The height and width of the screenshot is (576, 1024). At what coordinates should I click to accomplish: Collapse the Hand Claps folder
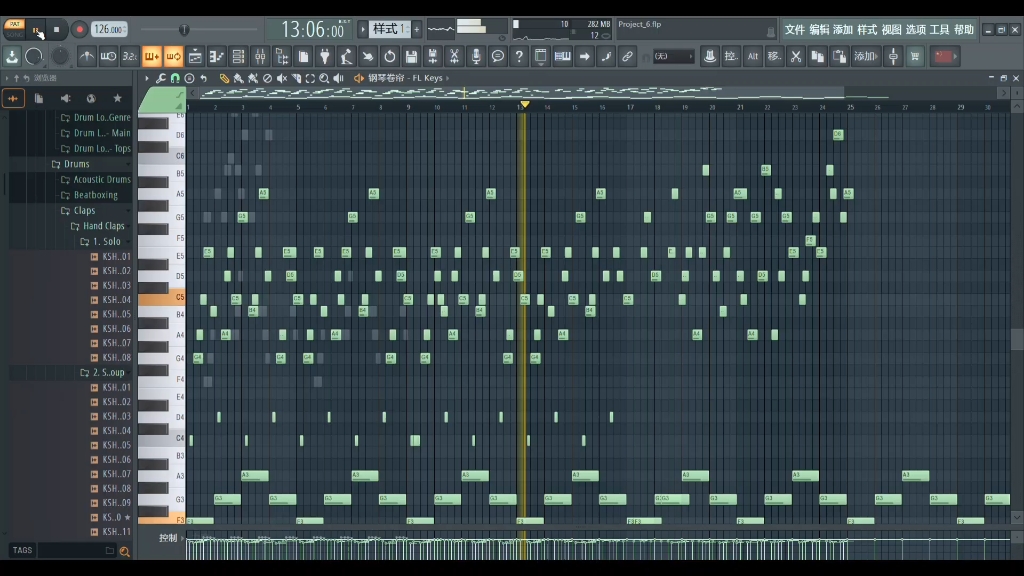pos(103,226)
